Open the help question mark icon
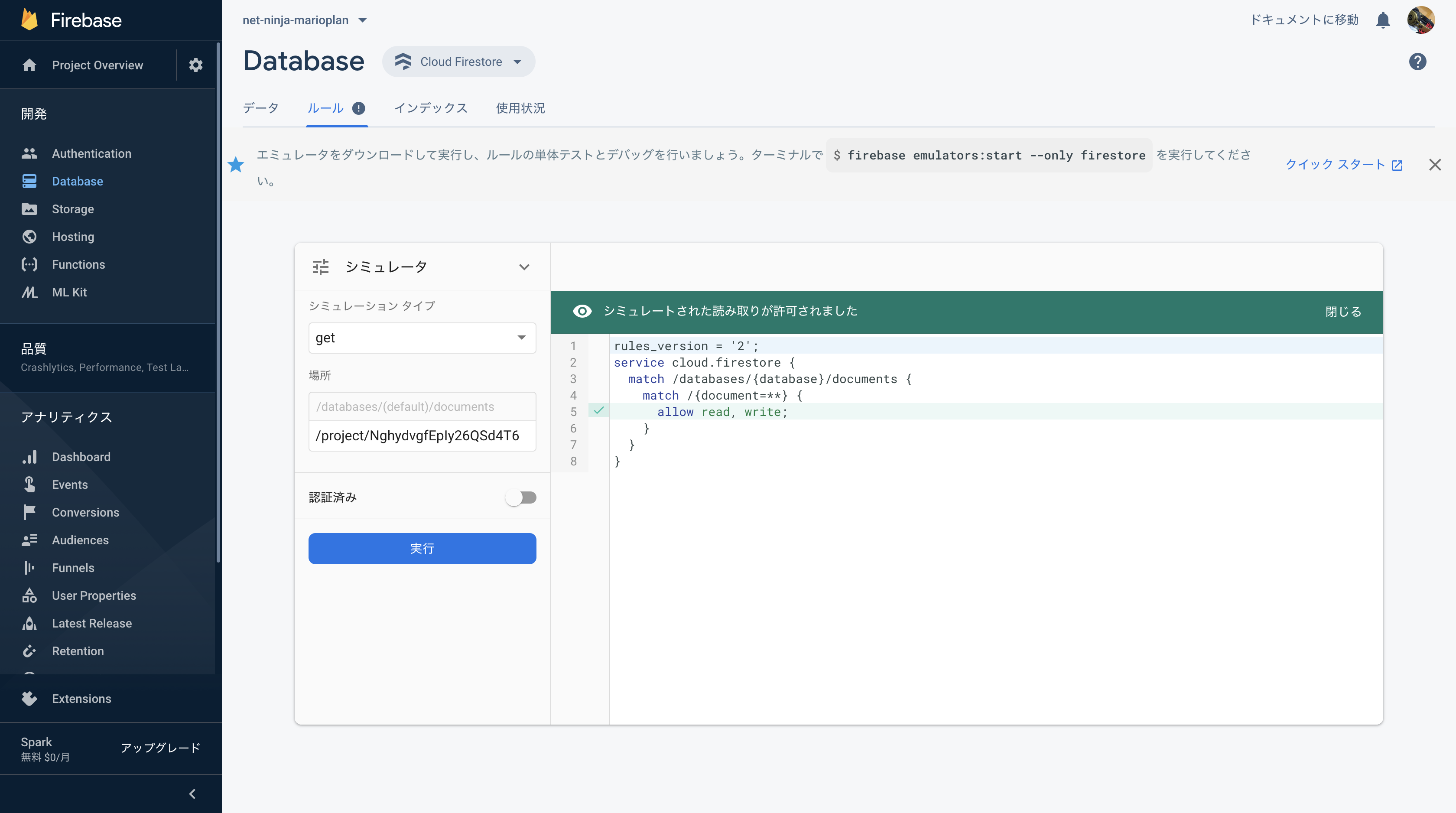The width and height of the screenshot is (1456, 813). 1417,62
